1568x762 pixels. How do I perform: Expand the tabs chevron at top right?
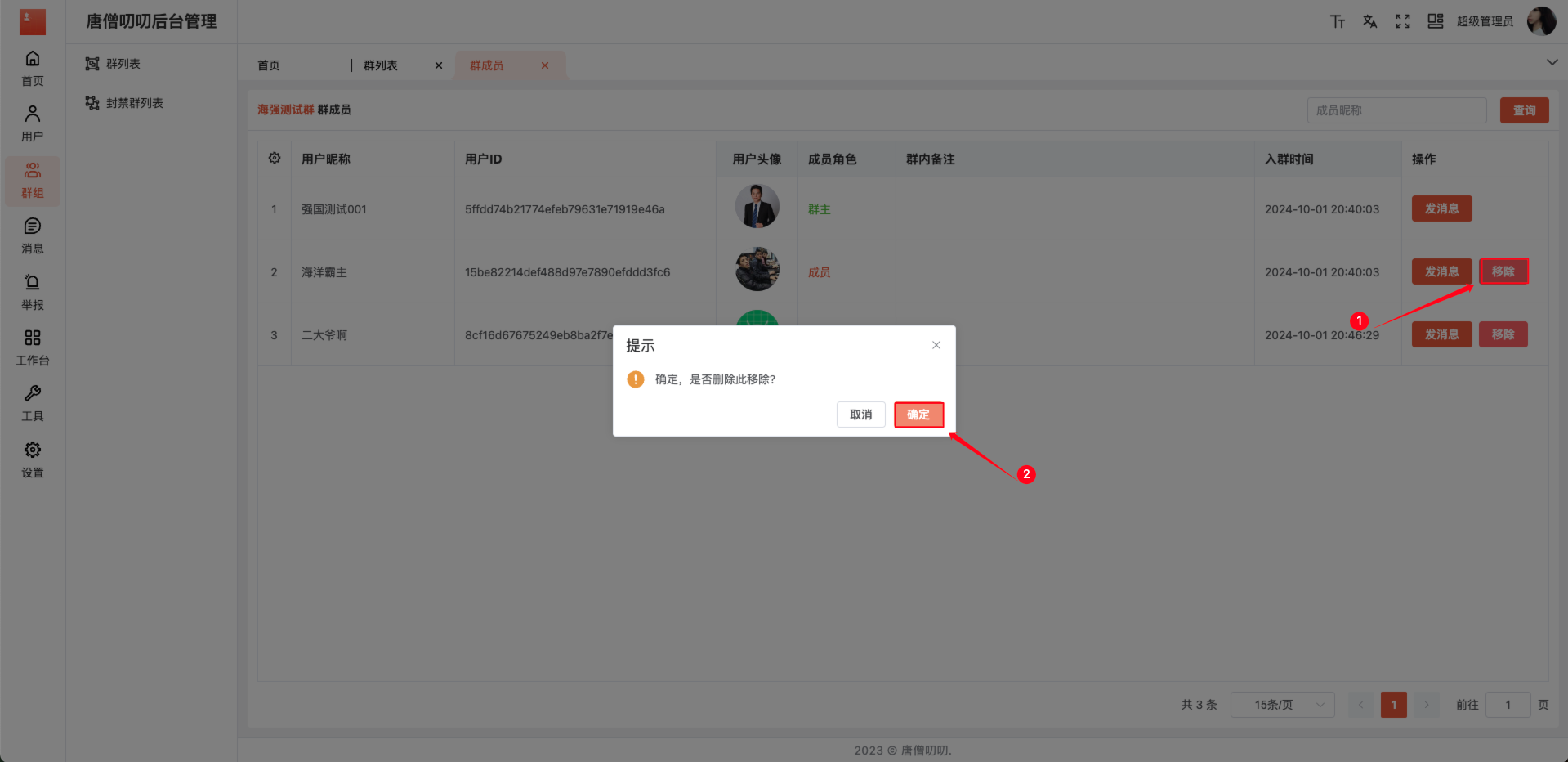coord(1552,62)
